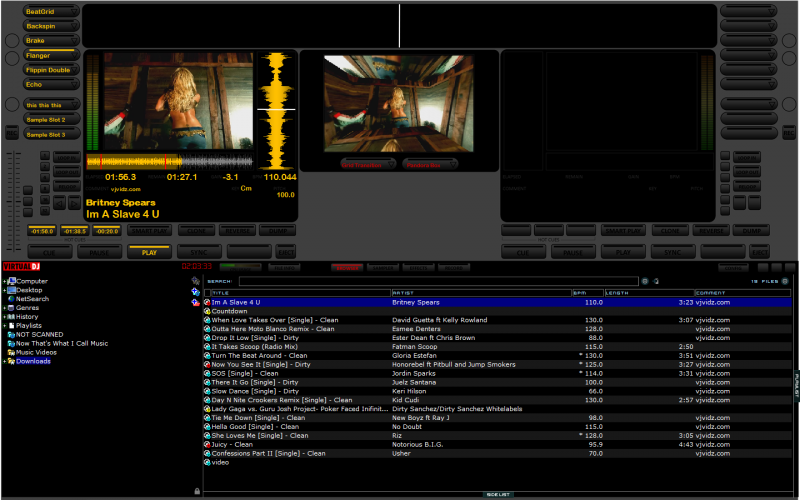
Task: Jump to hot cue -00:20.0
Action: click(107, 231)
